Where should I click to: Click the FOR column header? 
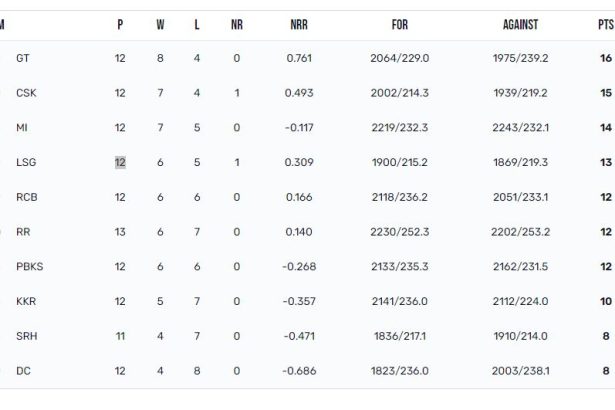[x=400, y=25]
